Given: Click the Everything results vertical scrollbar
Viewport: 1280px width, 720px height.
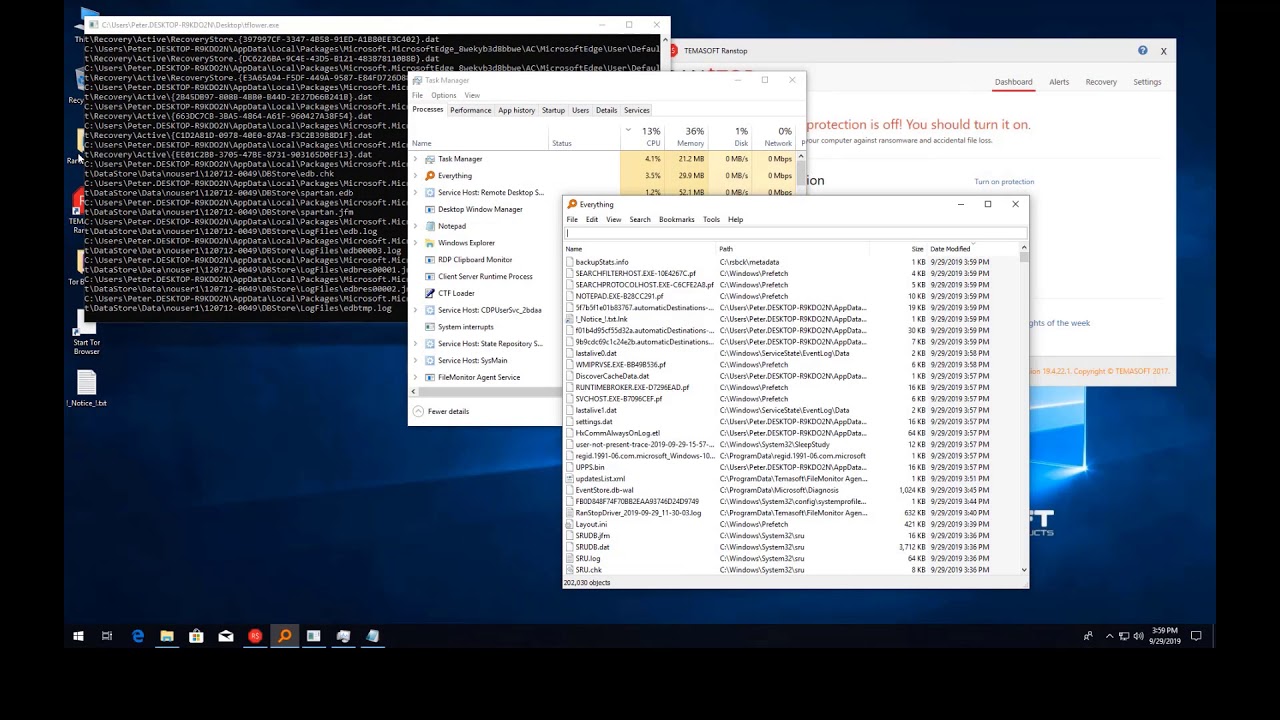Looking at the screenshot, I should point(1023,410).
